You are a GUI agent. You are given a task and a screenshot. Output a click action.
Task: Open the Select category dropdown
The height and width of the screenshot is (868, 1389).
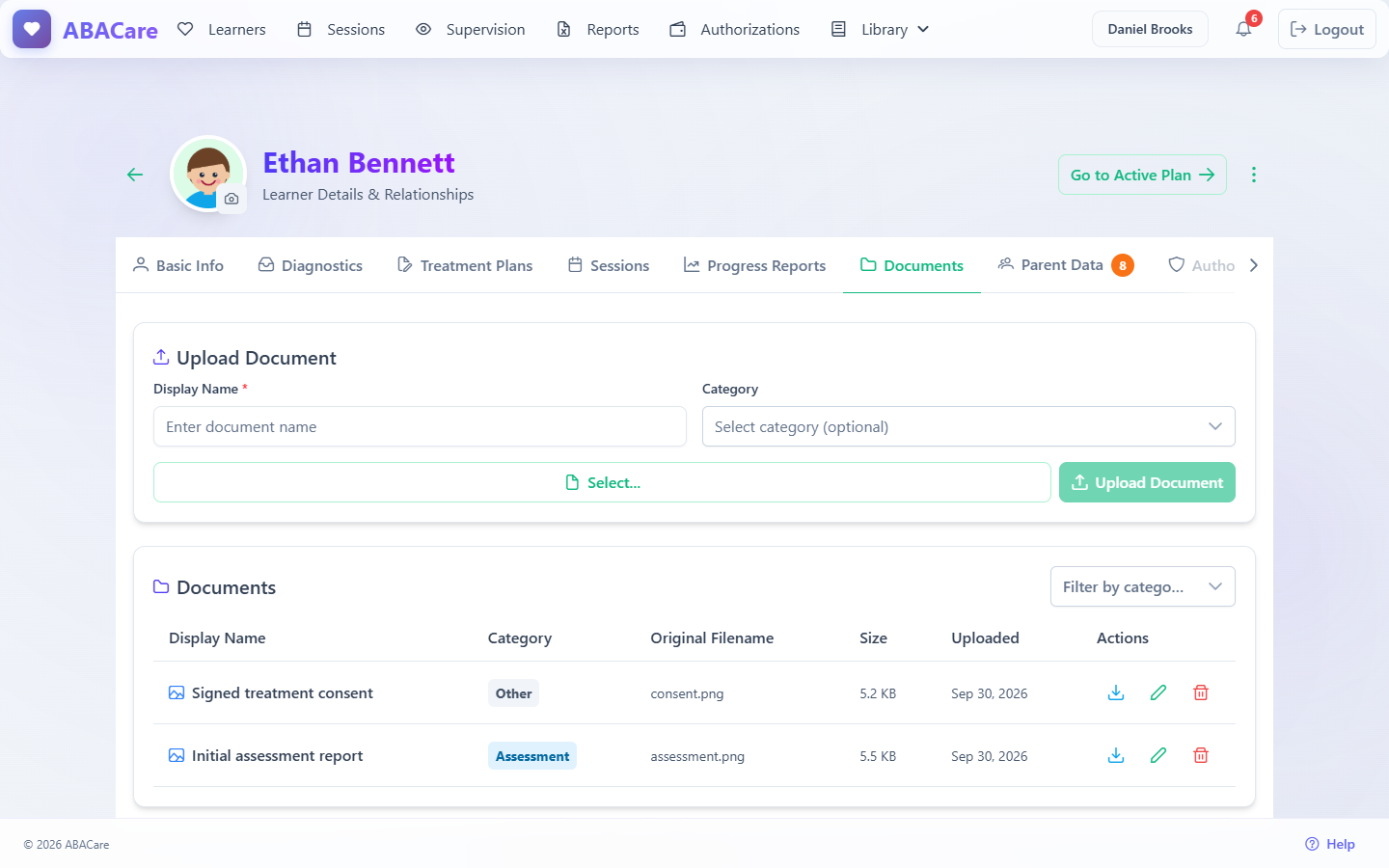pos(968,426)
